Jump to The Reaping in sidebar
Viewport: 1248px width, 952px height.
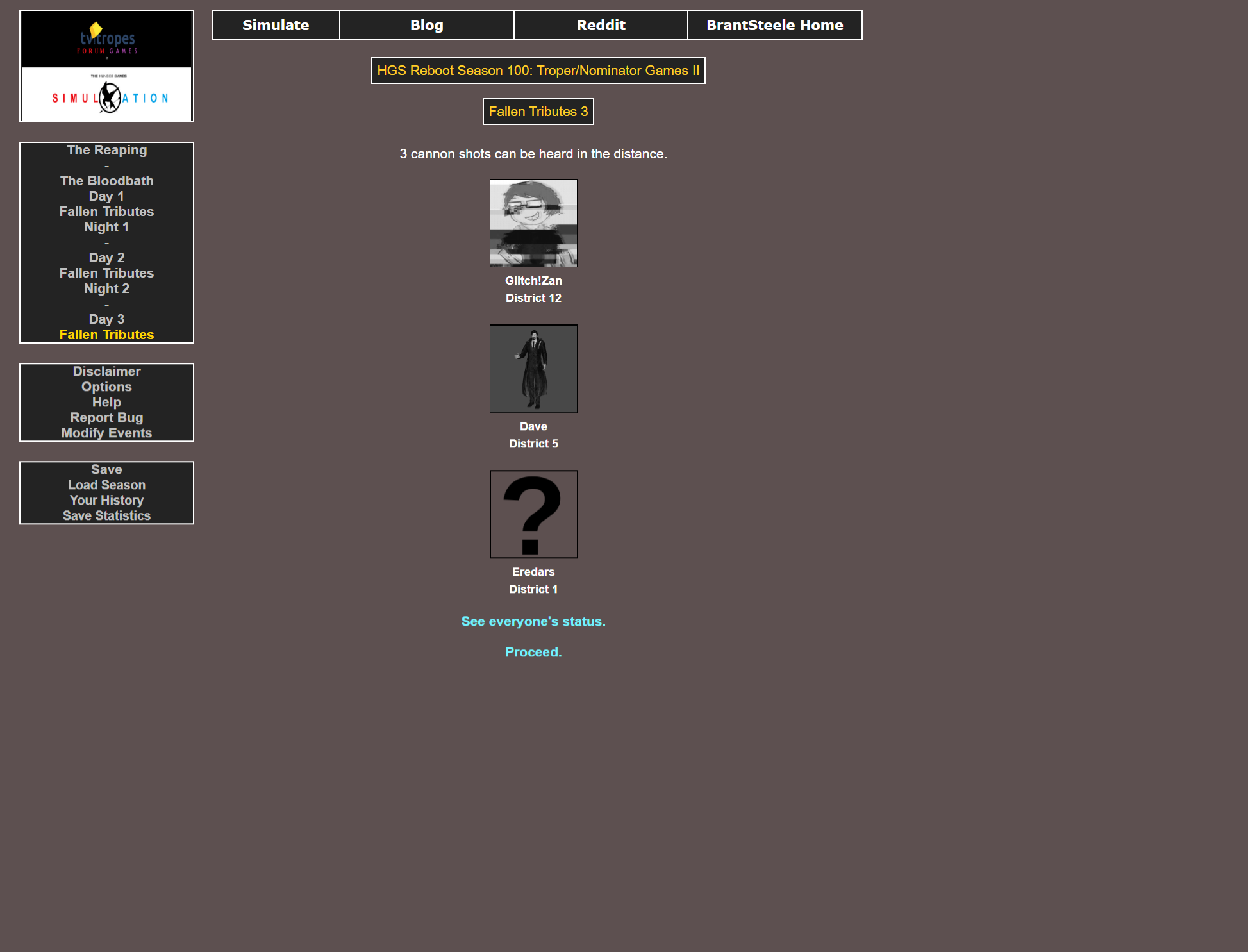click(x=106, y=150)
